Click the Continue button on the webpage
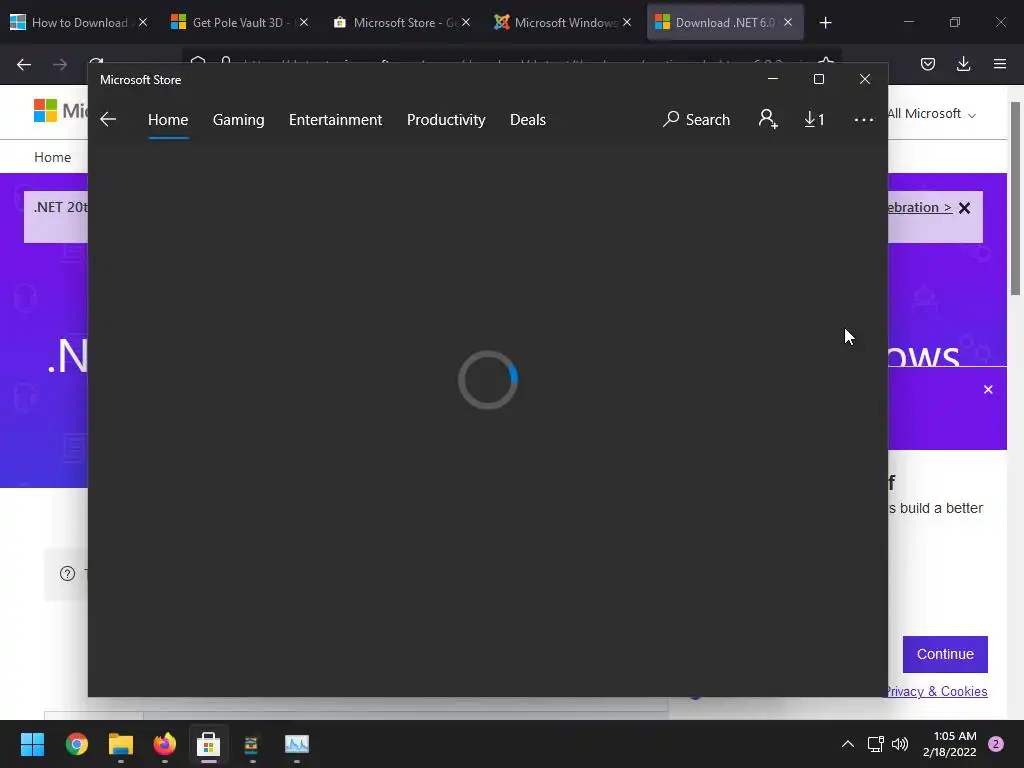This screenshot has height=768, width=1024. (945, 654)
